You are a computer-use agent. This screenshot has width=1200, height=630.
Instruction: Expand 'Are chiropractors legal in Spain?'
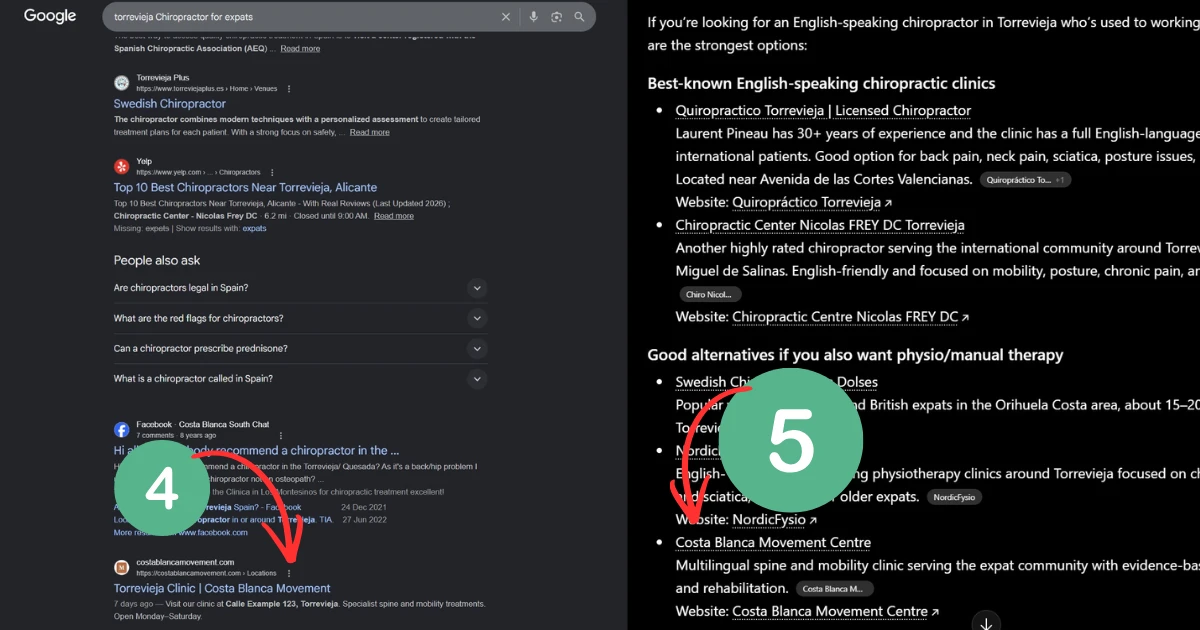pos(478,288)
